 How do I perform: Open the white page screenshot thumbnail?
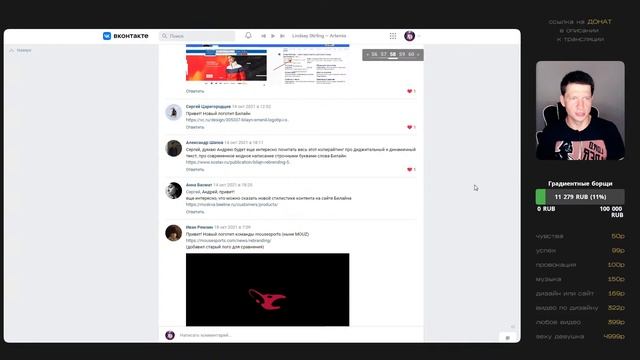[311, 66]
